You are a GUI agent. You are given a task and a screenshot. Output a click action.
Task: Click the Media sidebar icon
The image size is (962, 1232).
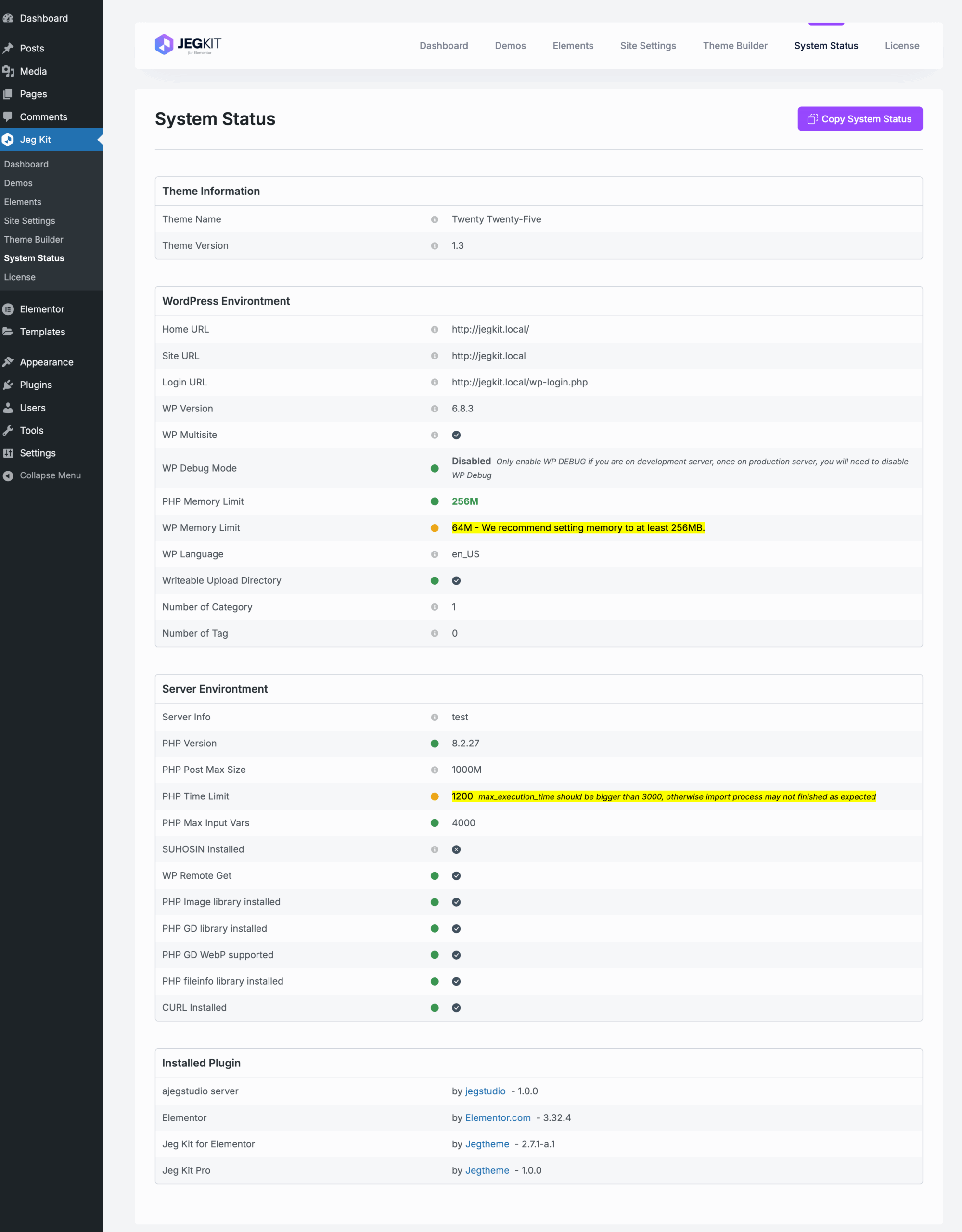pyautogui.click(x=8, y=71)
